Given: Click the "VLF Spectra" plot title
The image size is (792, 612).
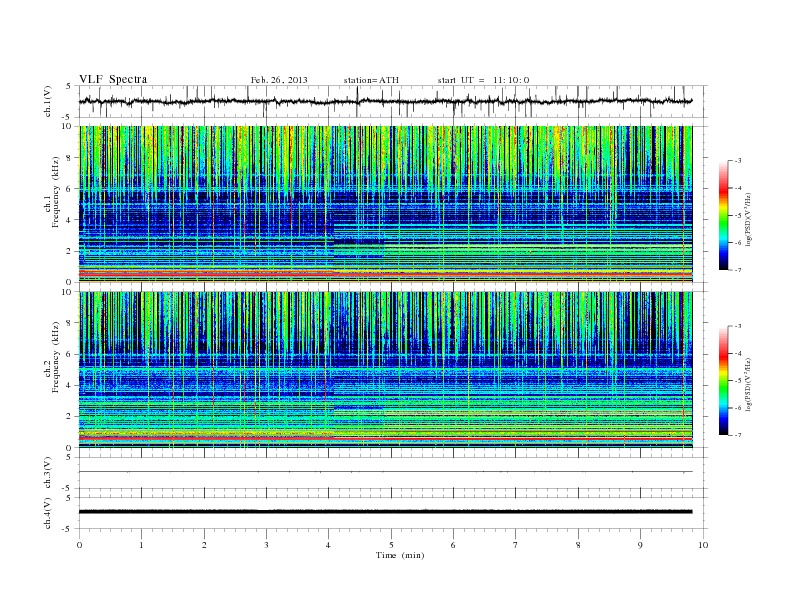Looking at the screenshot, I should (x=113, y=79).
